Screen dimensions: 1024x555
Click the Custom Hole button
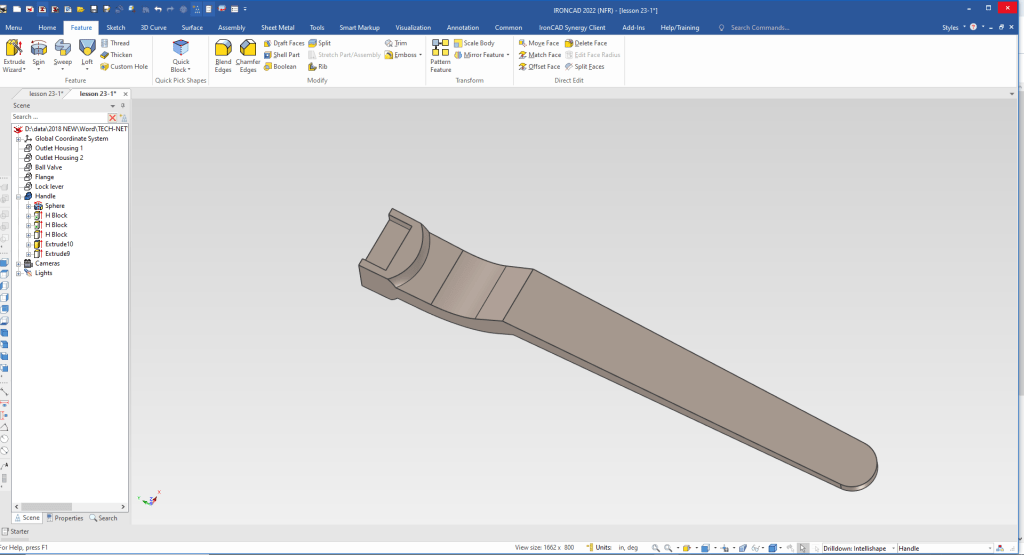click(124, 67)
